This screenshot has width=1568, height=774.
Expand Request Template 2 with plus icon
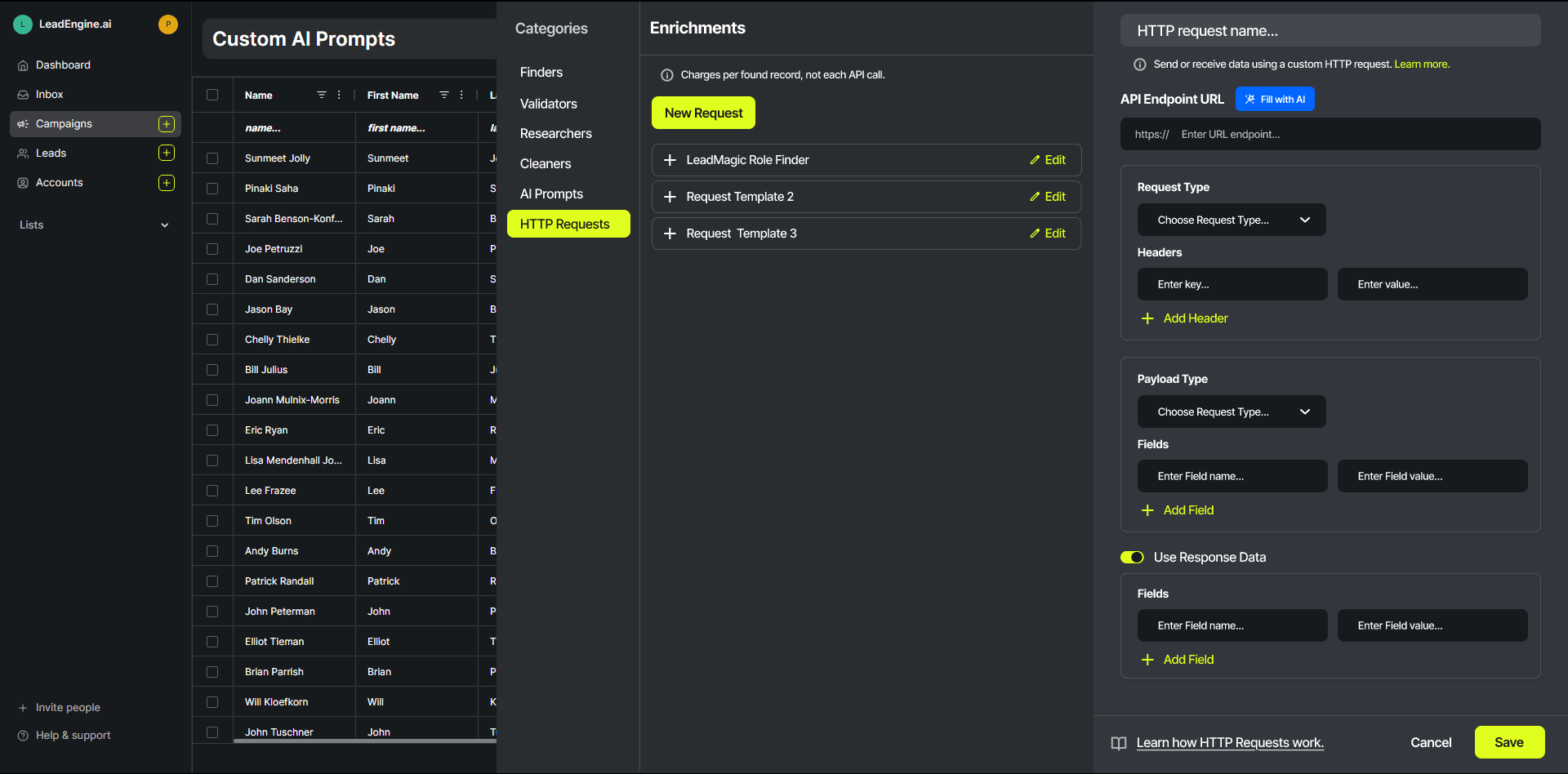[670, 197]
